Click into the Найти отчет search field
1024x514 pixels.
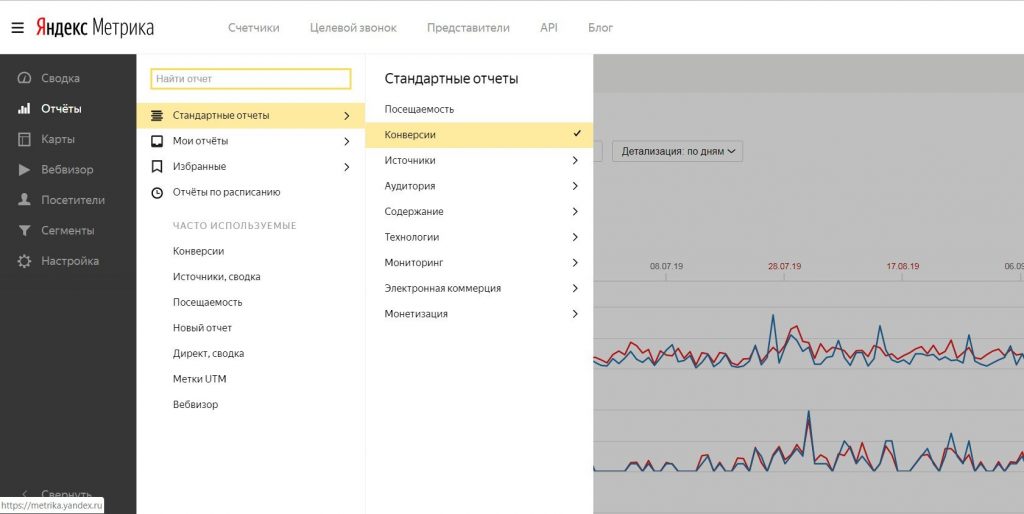click(x=250, y=79)
